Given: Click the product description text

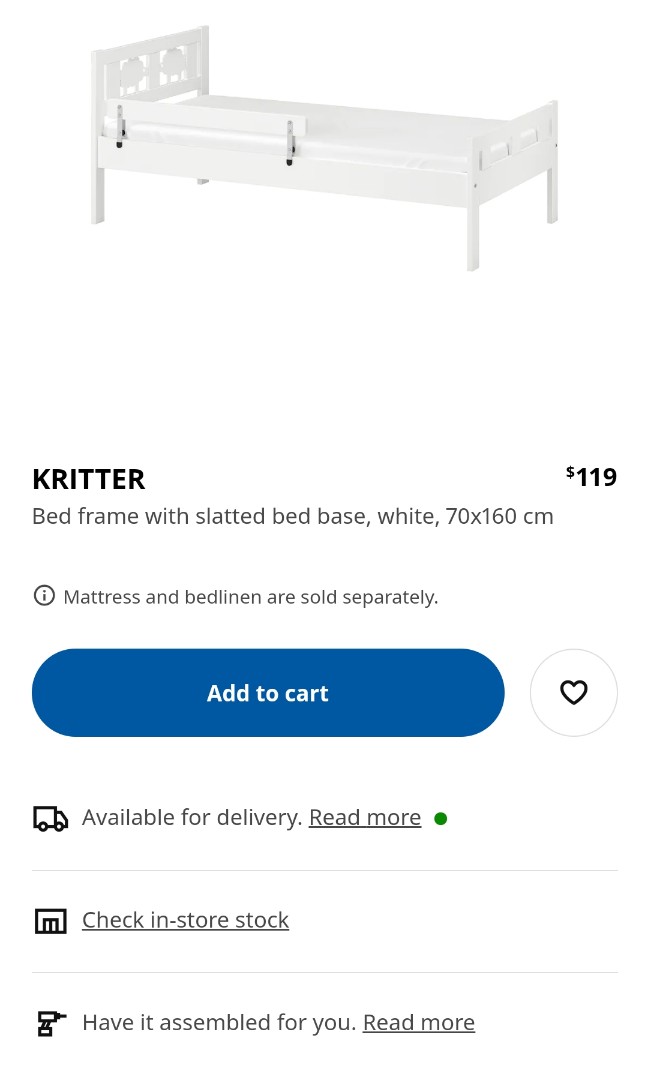Looking at the screenshot, I should tap(292, 516).
